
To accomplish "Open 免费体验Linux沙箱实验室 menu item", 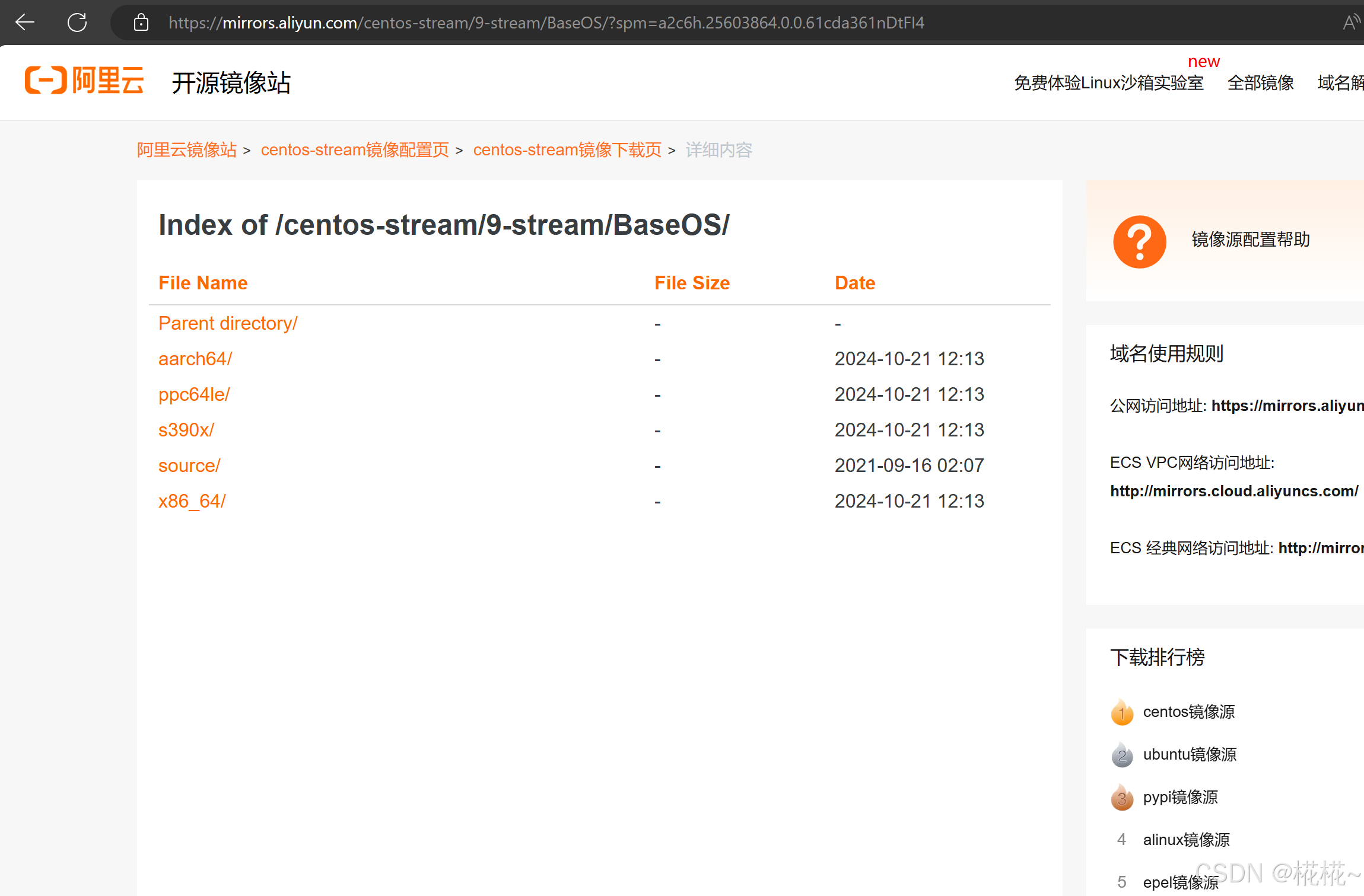I will pyautogui.click(x=1108, y=82).
